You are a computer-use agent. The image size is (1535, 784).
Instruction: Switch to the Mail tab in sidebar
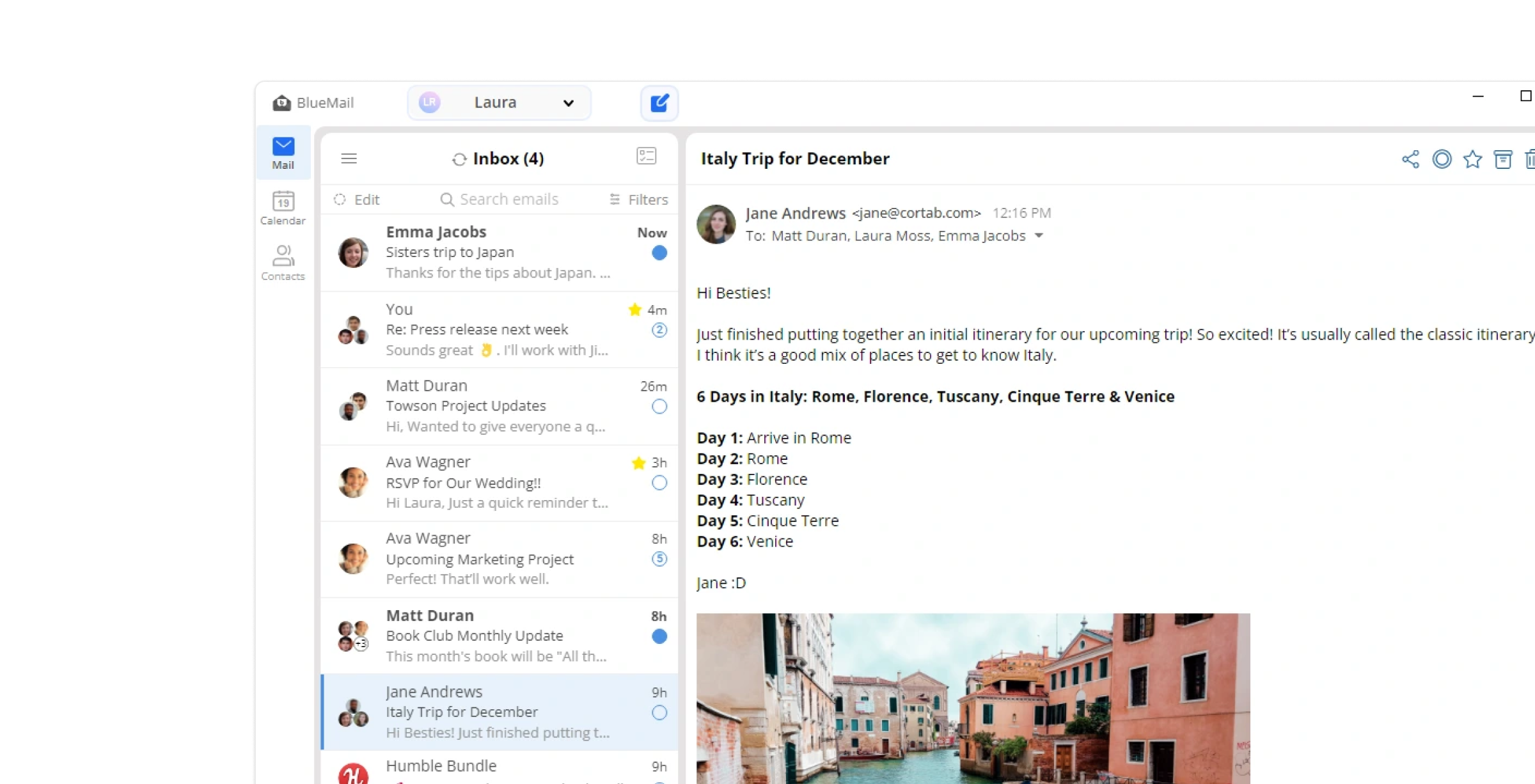pyautogui.click(x=283, y=152)
